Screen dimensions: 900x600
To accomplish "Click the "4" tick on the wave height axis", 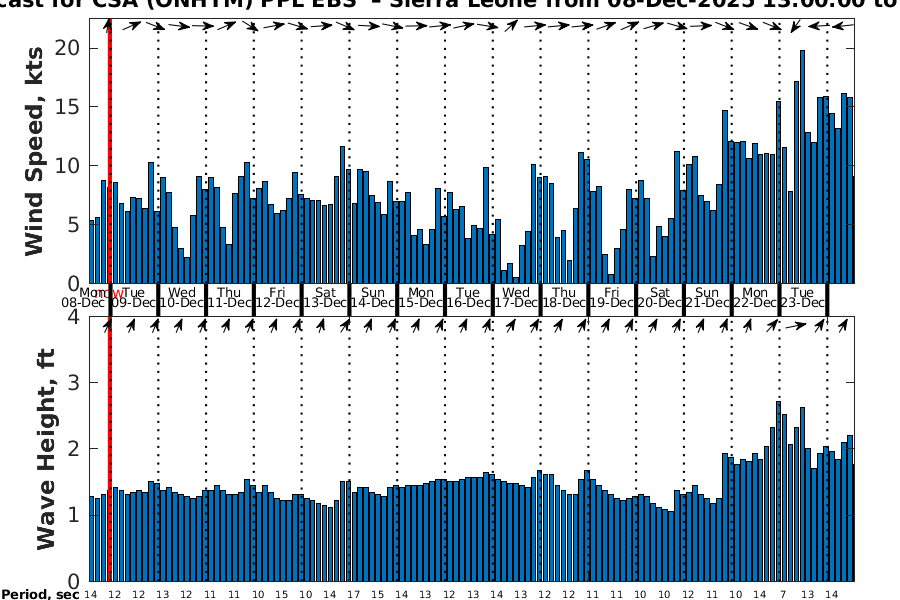I will (x=73, y=317).
